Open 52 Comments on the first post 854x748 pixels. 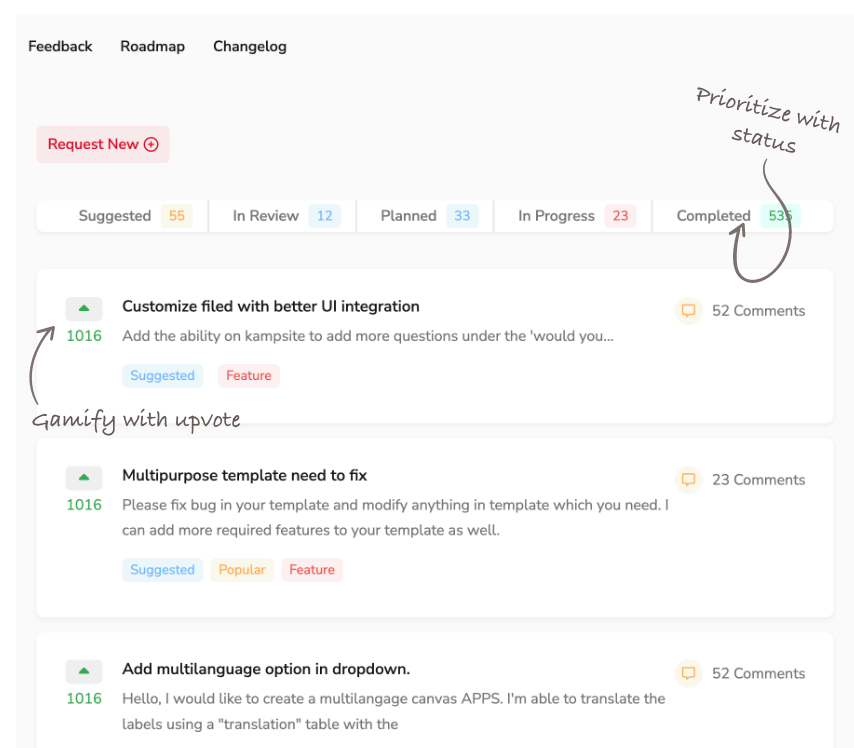(x=758, y=311)
